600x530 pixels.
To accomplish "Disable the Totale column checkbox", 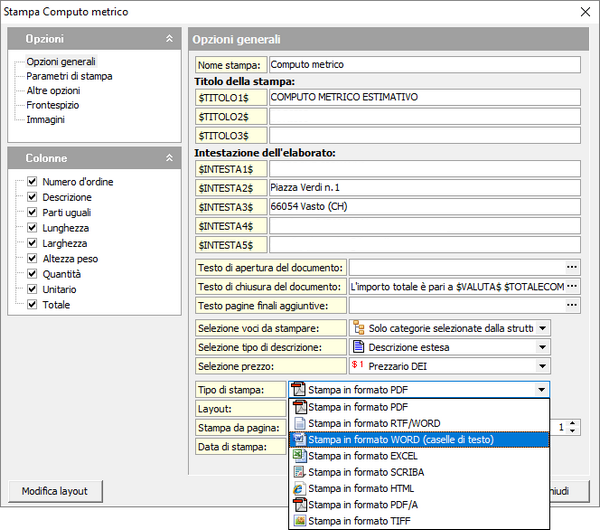I will click(33, 305).
